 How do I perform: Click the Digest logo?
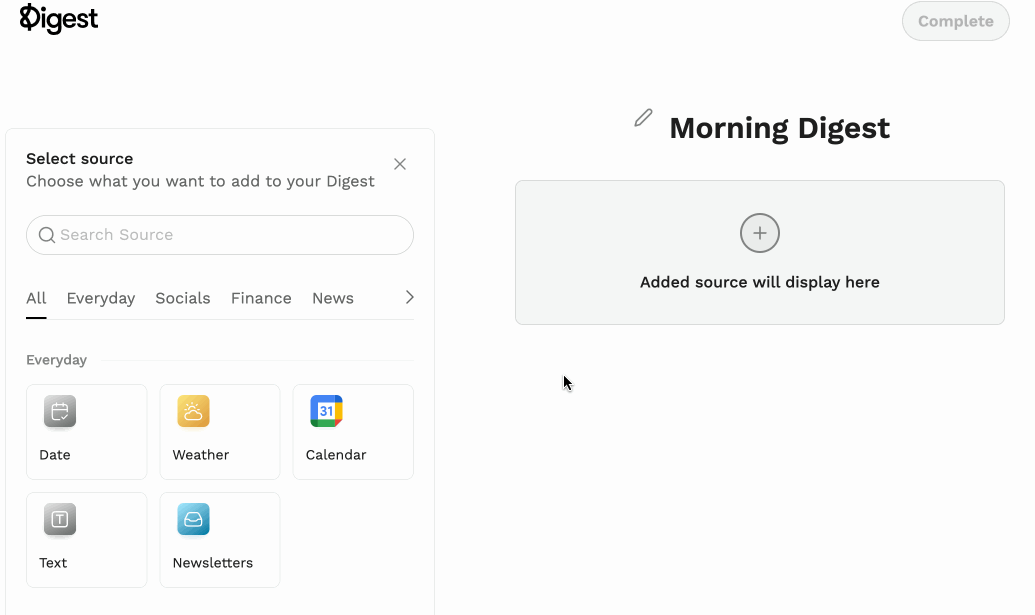[x=59, y=19]
